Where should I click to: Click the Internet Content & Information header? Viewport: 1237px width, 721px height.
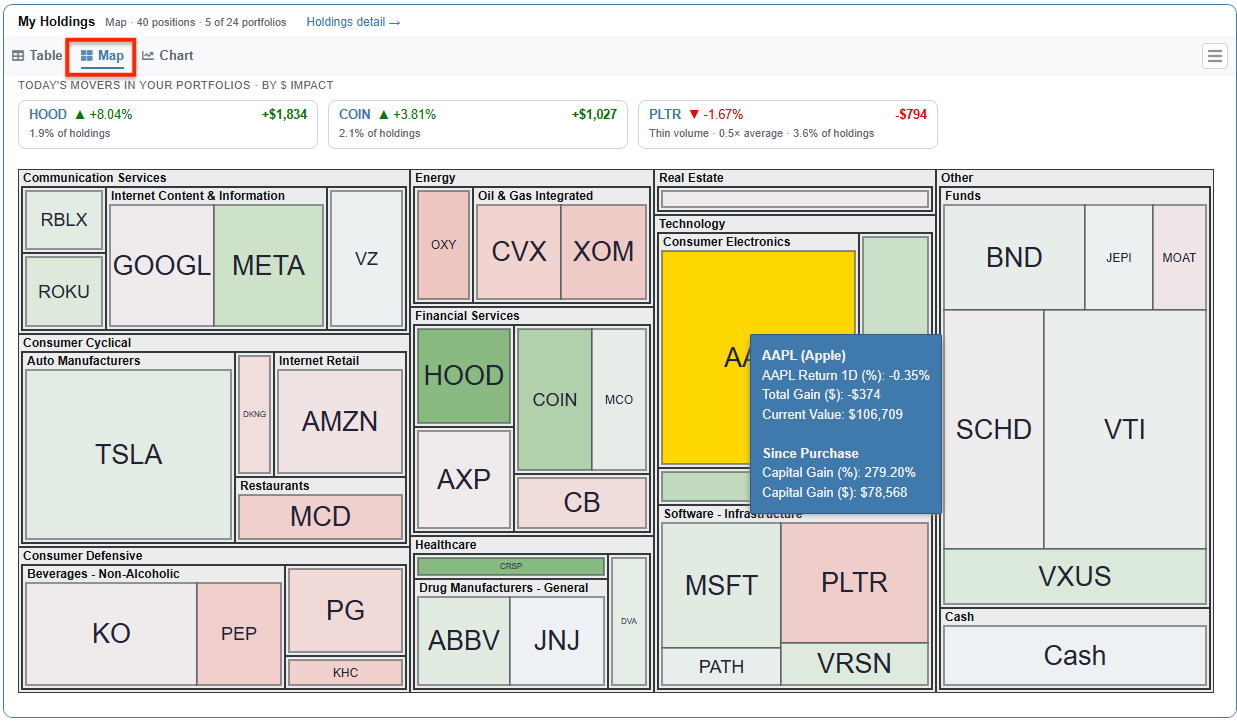198,196
